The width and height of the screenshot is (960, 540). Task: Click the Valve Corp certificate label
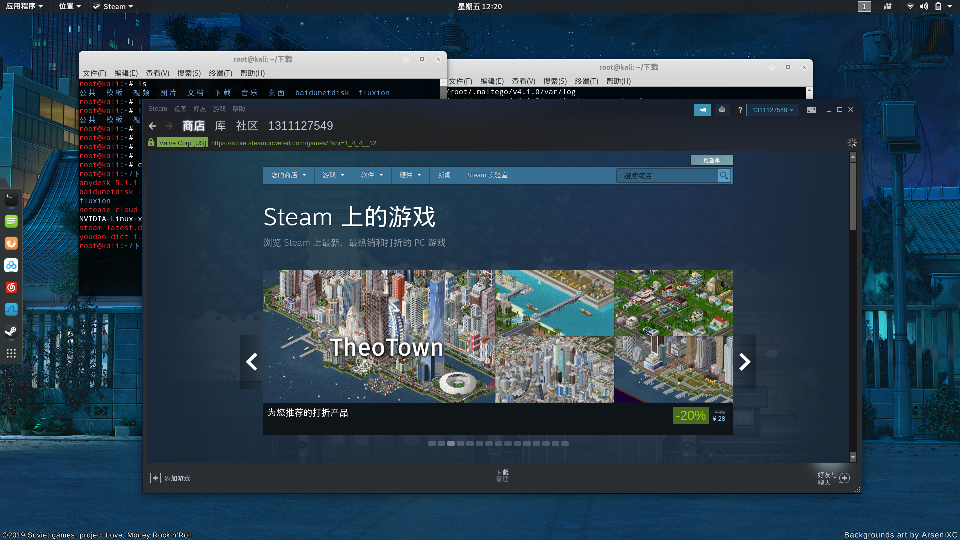pyautogui.click(x=182, y=143)
